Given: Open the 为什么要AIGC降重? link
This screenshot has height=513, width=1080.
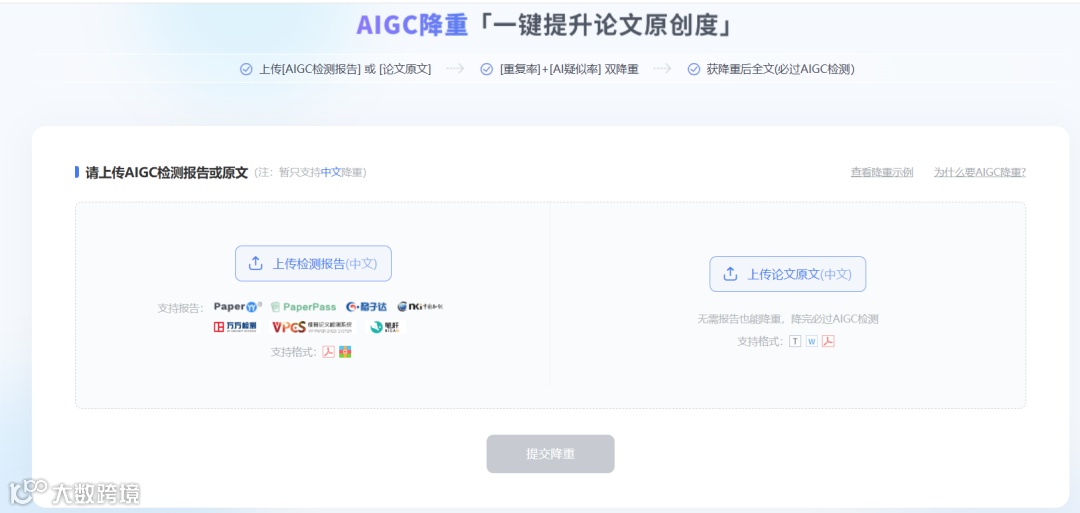Looking at the screenshot, I should pos(979,172).
